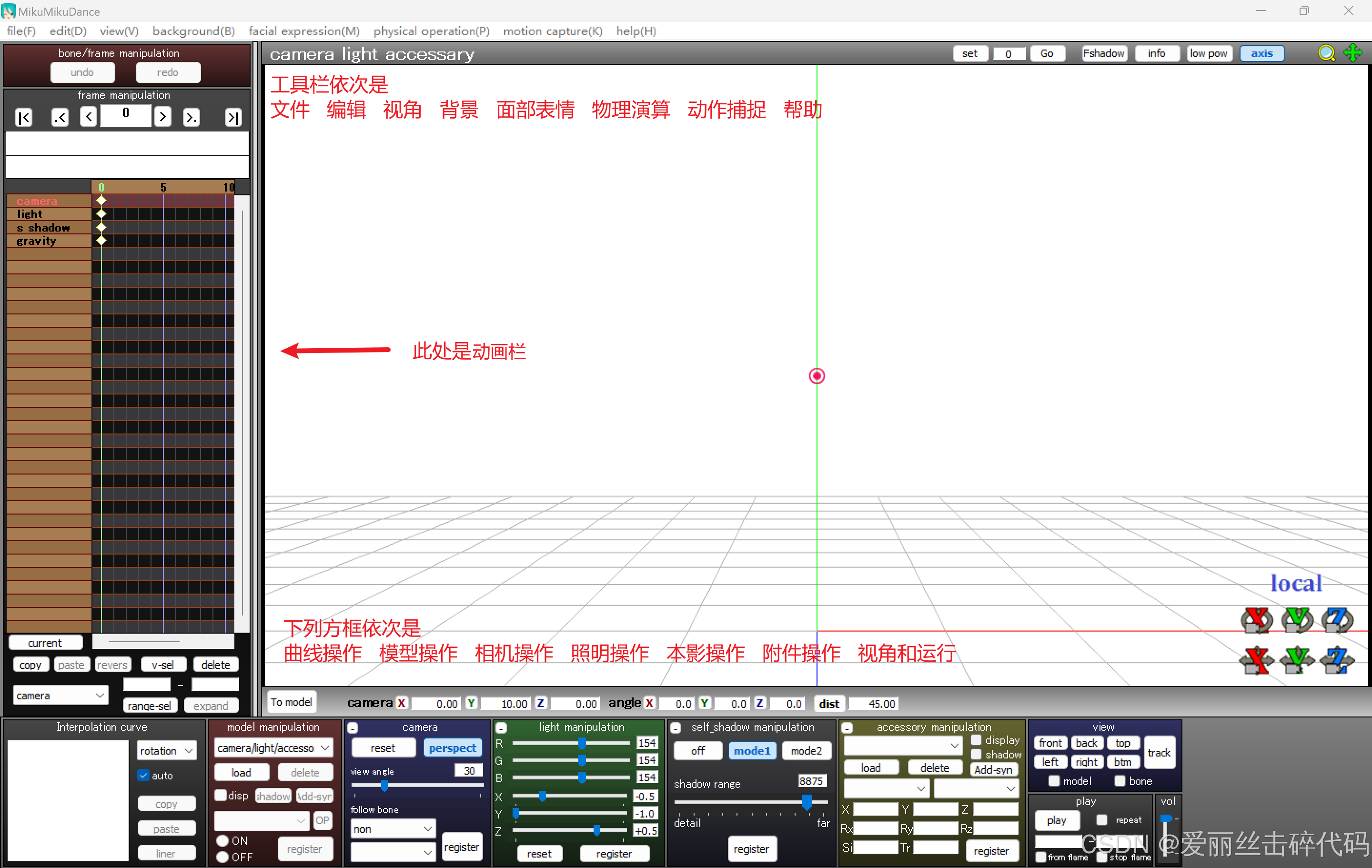
Task: Click the green move-view cross icon
Action: (x=1352, y=53)
